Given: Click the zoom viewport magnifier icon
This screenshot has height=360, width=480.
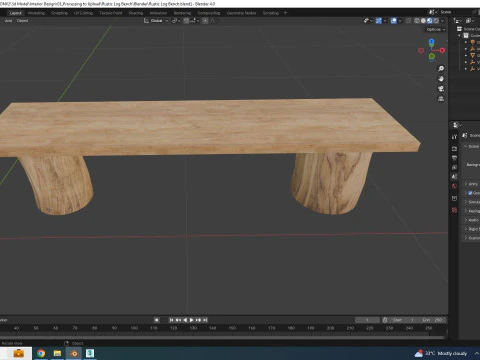Looking at the screenshot, I should 441,69.
